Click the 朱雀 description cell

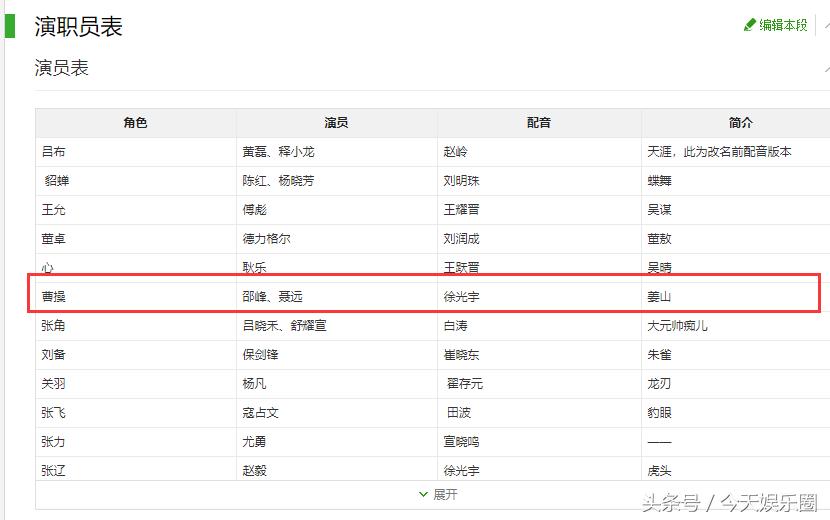point(736,355)
